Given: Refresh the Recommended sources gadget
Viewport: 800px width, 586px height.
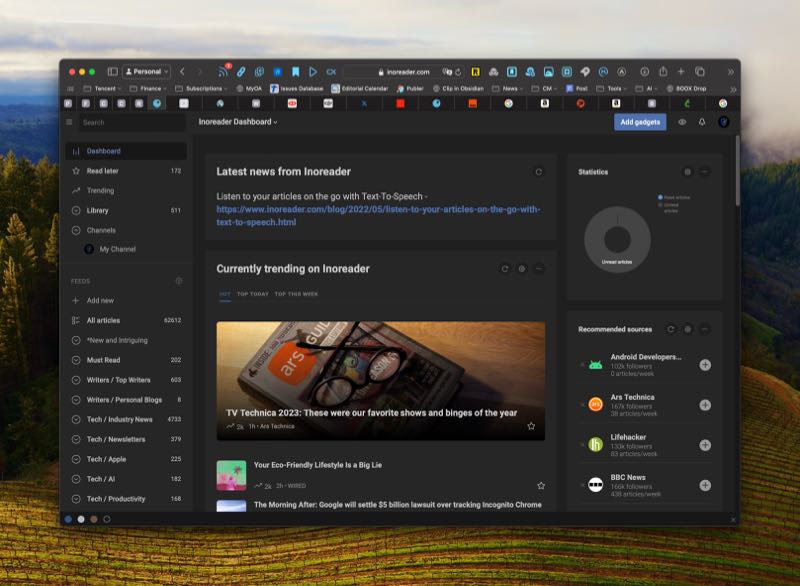Looking at the screenshot, I should click(x=671, y=329).
